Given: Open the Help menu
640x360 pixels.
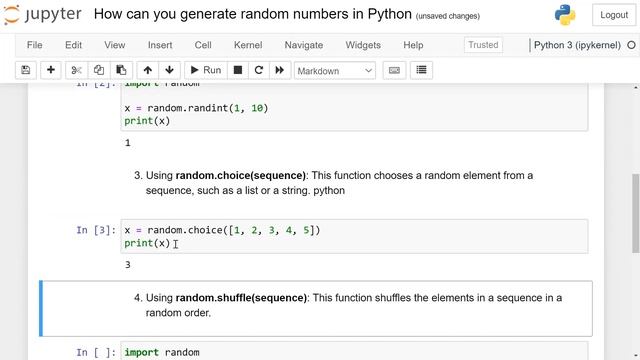Looking at the screenshot, I should click(x=413, y=45).
